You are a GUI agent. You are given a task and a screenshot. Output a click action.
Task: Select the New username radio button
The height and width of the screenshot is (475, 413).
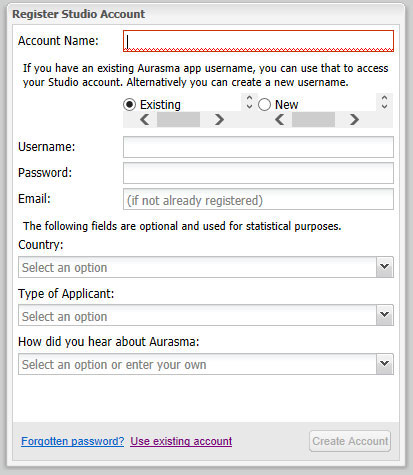pos(264,105)
